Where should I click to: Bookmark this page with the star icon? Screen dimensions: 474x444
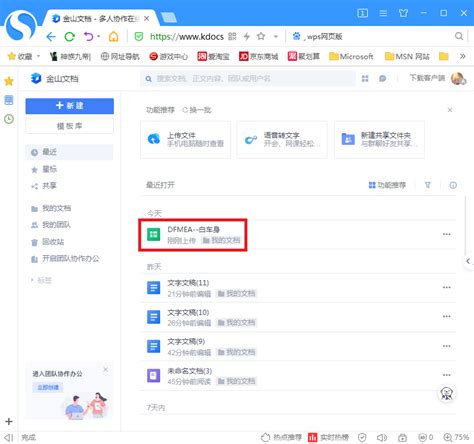pyautogui.click(x=261, y=36)
